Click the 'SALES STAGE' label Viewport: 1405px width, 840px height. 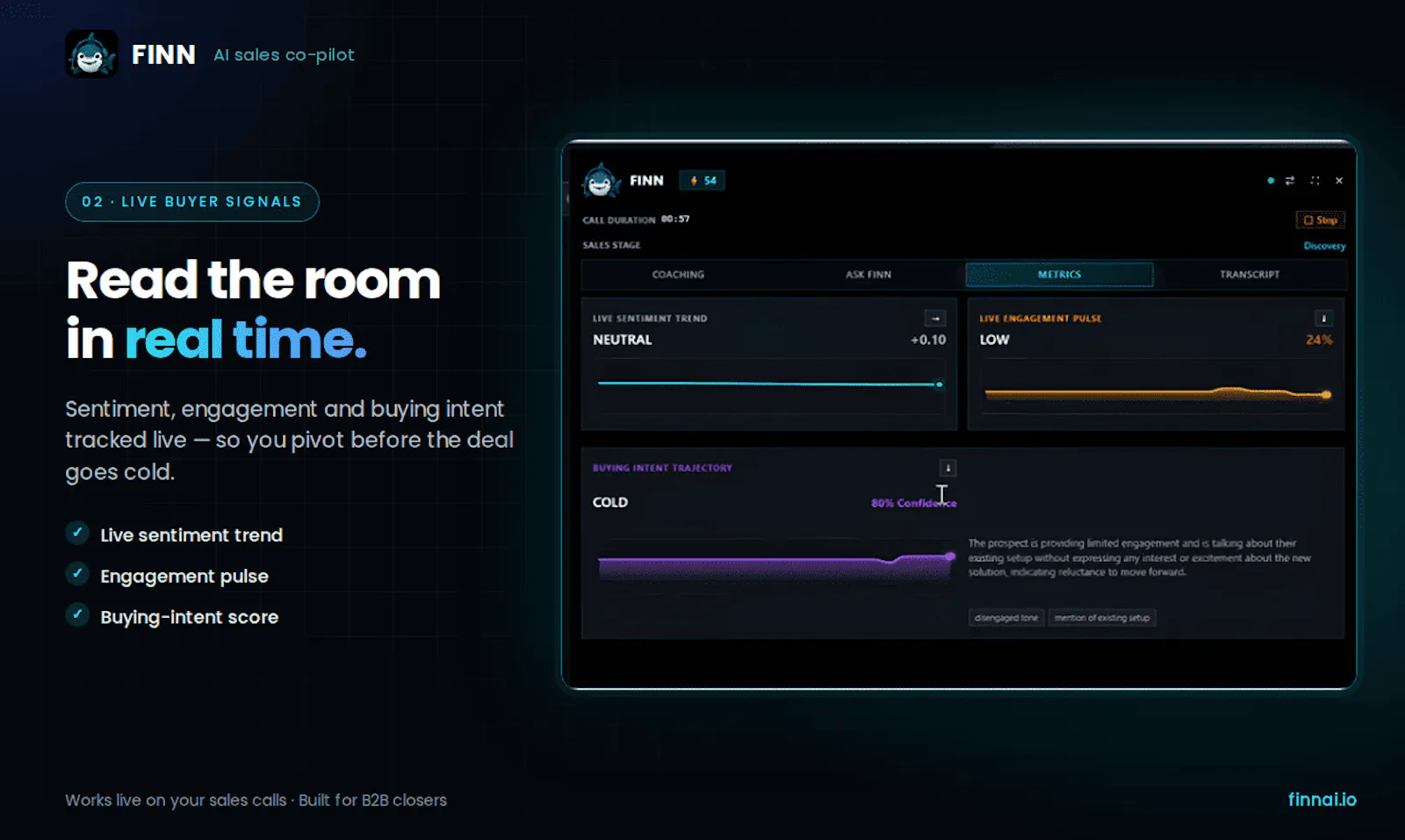(x=611, y=245)
